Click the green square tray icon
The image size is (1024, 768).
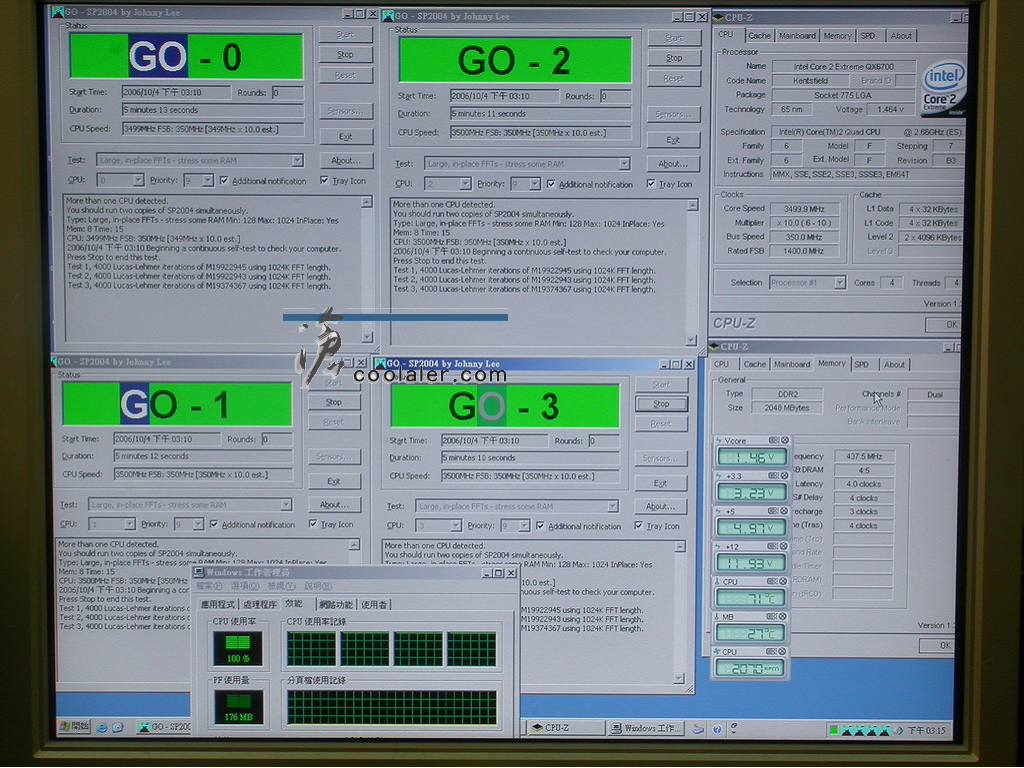point(833,730)
